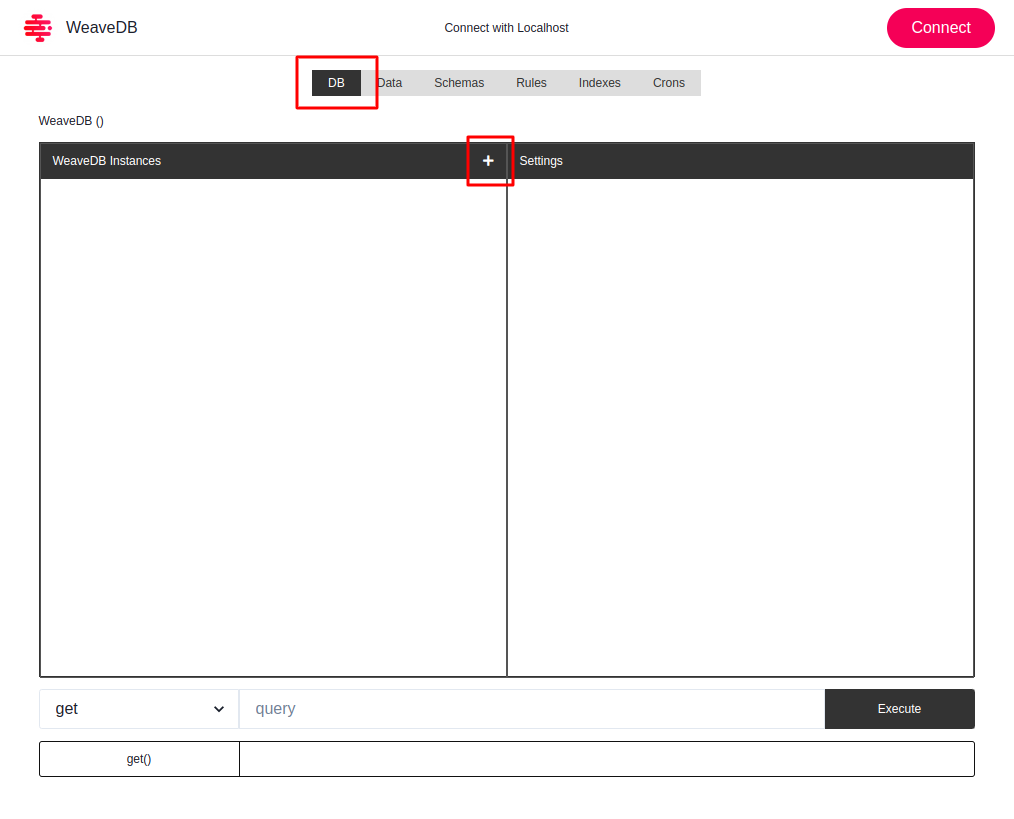Click the WeaveDB Instances panel header

click(107, 161)
